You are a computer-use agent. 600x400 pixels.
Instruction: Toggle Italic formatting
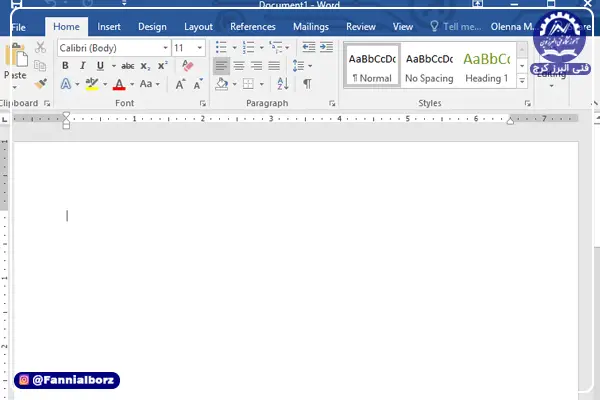82,66
